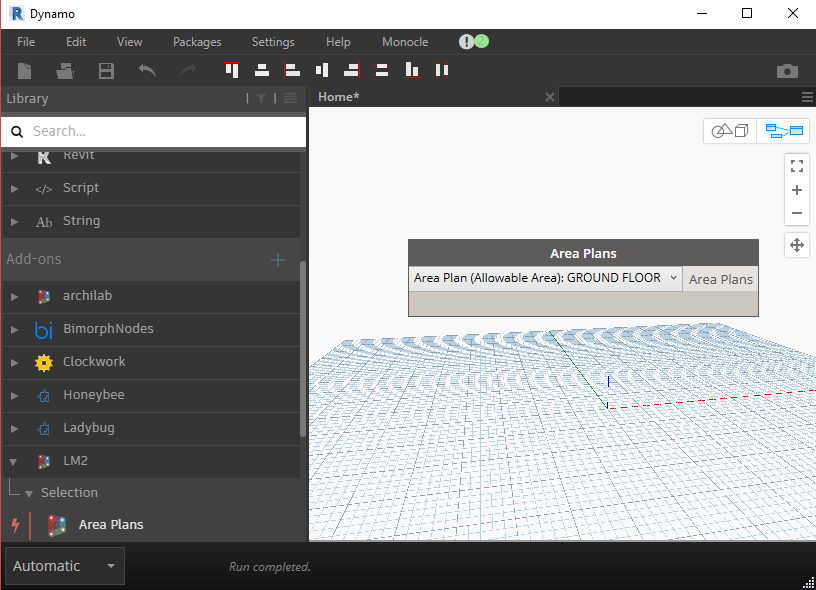Click the notifications alert icon beside Monocle
Viewport: 816px width, 590px height.
pyautogui.click(x=466, y=42)
